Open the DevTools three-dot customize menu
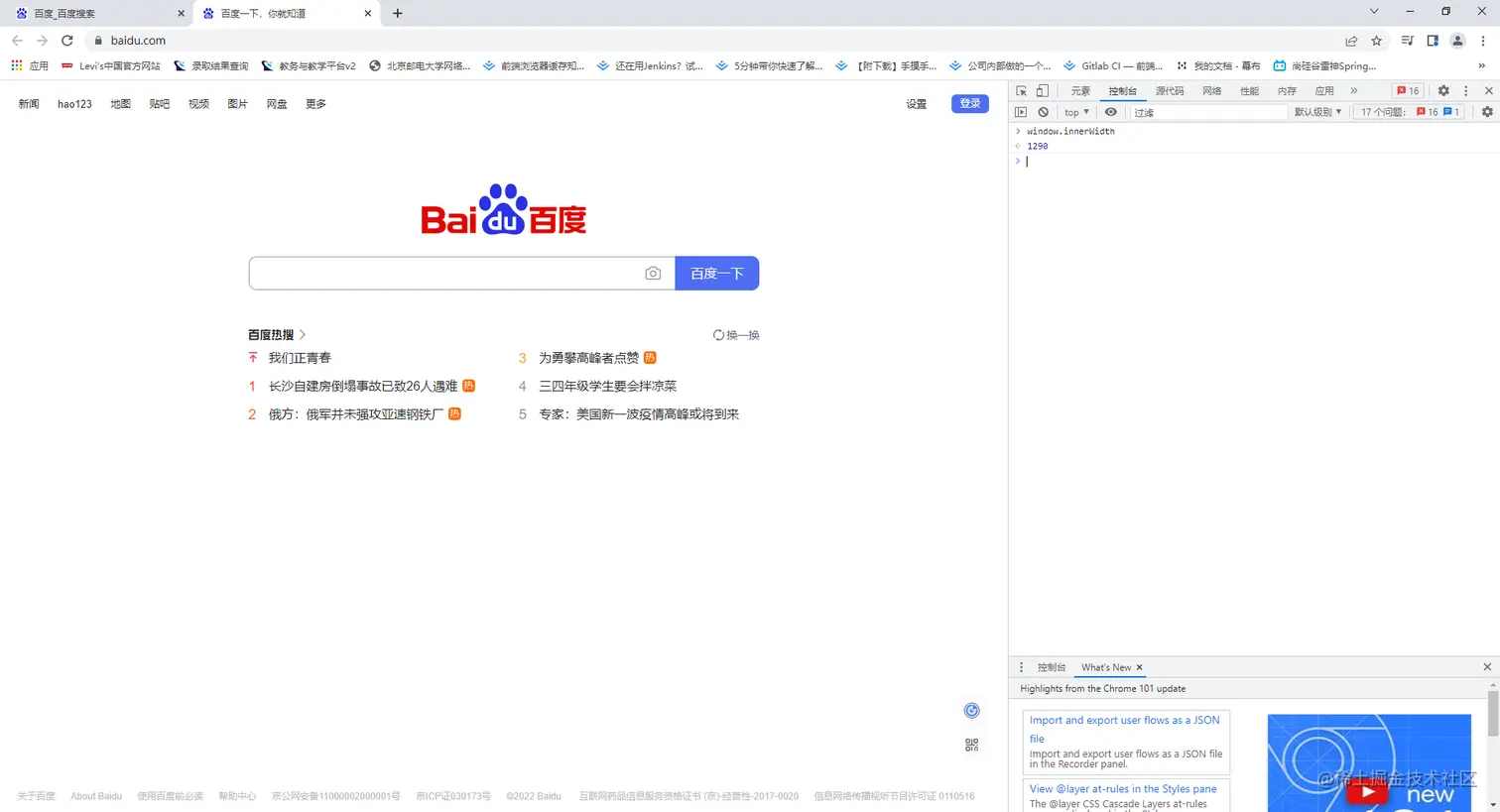Image resolution: width=1500 pixels, height=812 pixels. pos(1466,90)
